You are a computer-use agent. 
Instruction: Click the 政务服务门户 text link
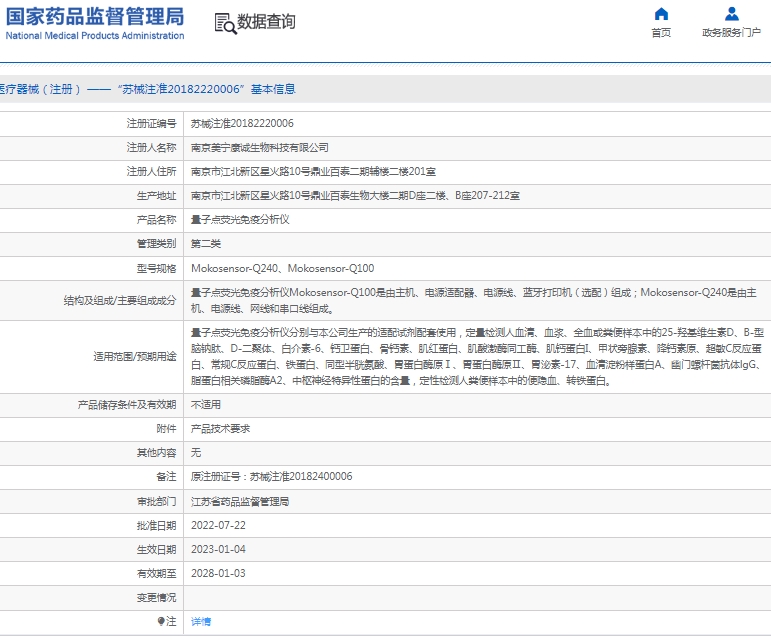click(x=732, y=33)
